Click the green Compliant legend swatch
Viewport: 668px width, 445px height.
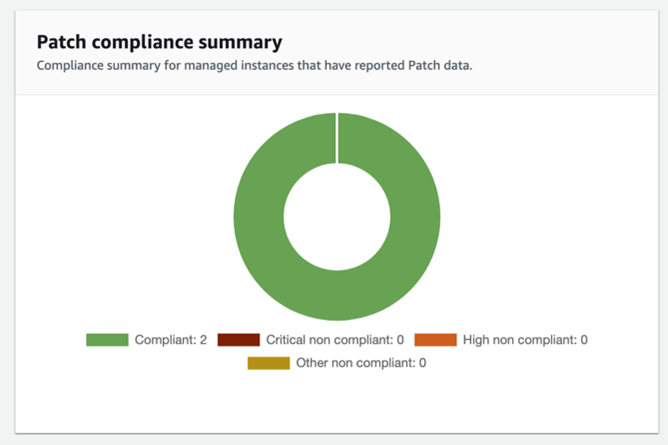107,340
